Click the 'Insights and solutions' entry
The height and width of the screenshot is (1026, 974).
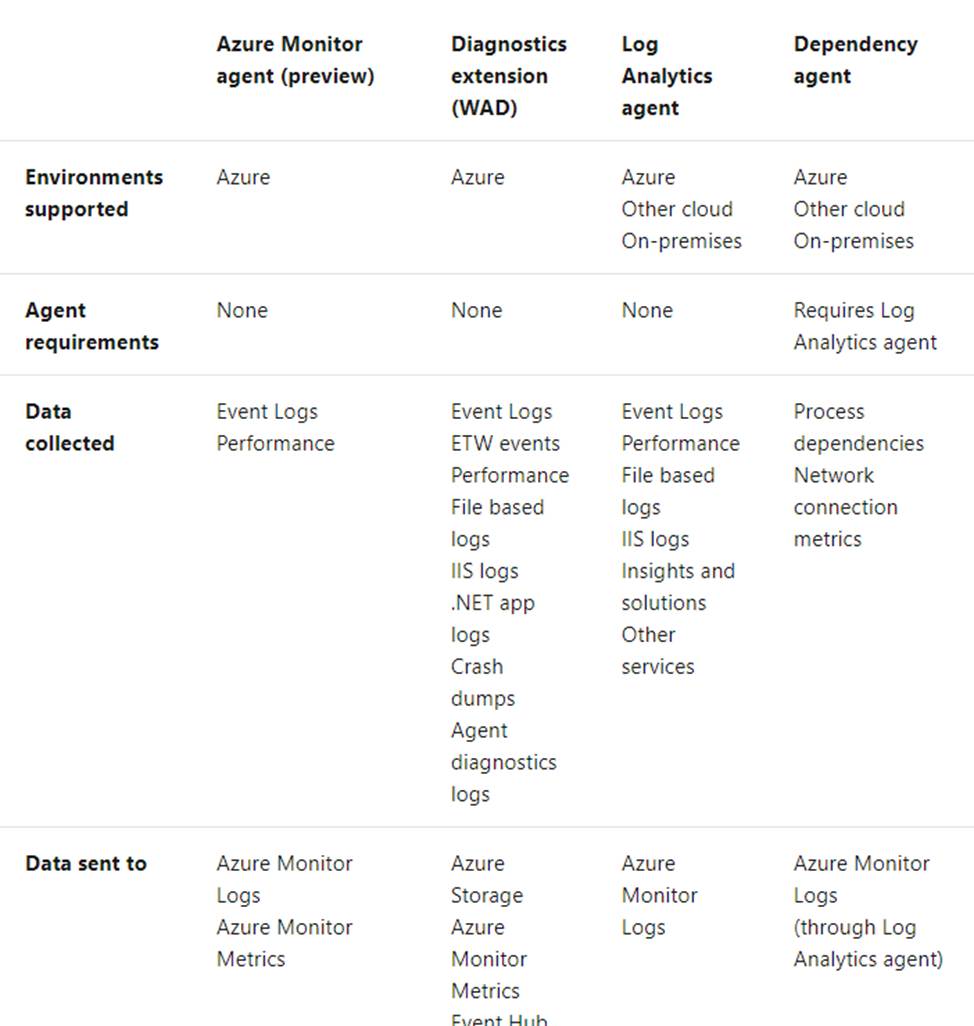(x=677, y=587)
